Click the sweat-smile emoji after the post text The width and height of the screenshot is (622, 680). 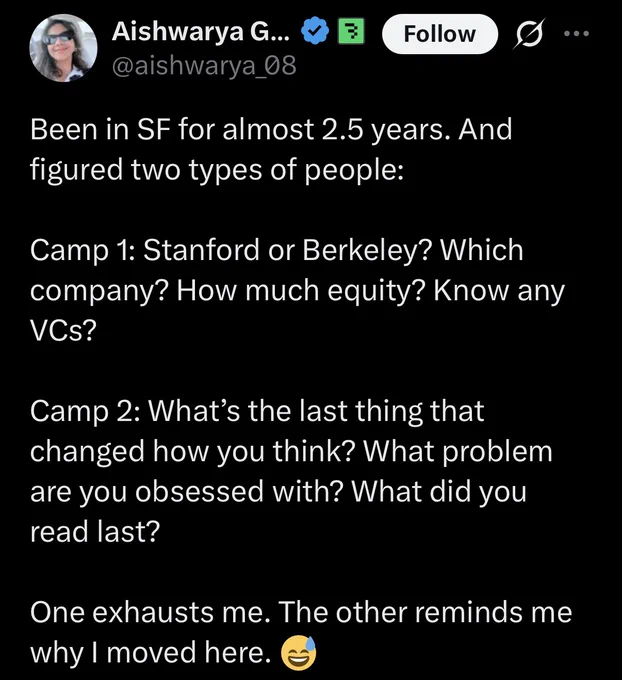(x=298, y=653)
